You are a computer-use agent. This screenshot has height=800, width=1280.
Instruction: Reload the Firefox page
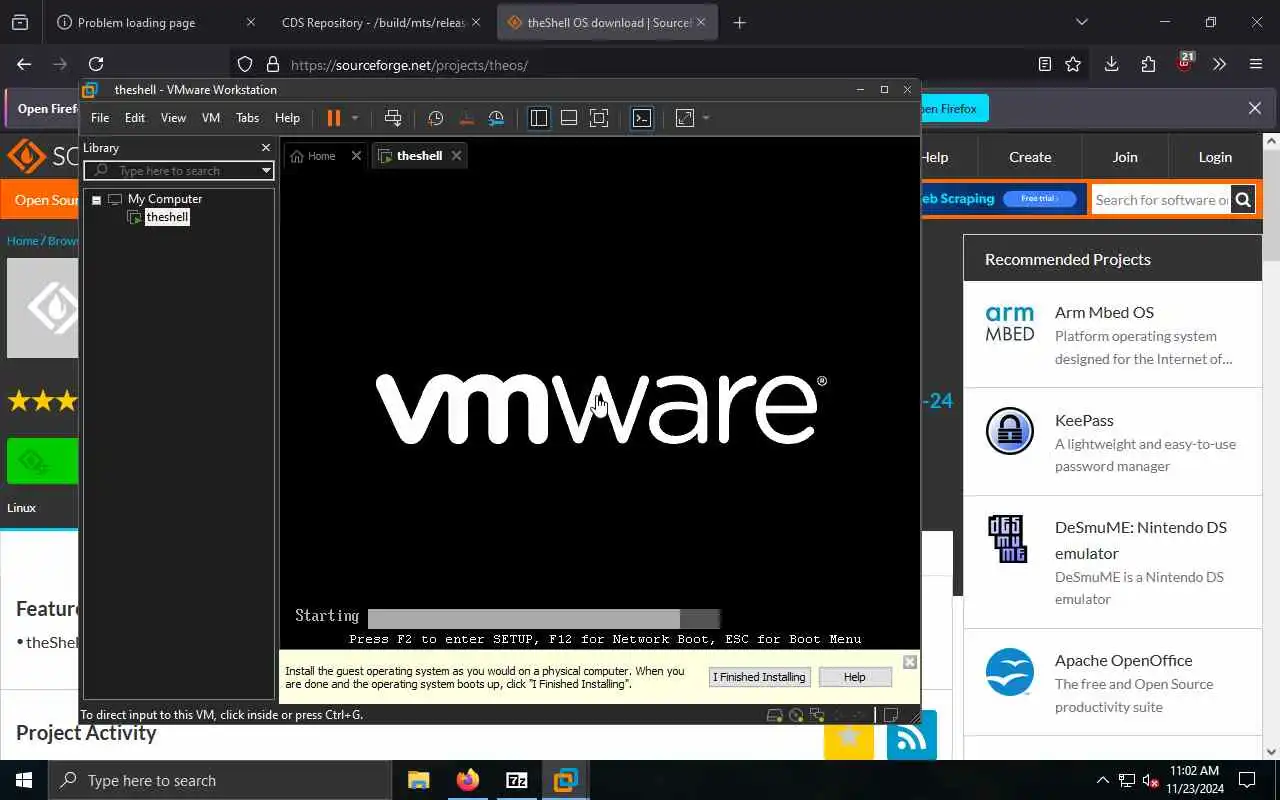point(96,64)
